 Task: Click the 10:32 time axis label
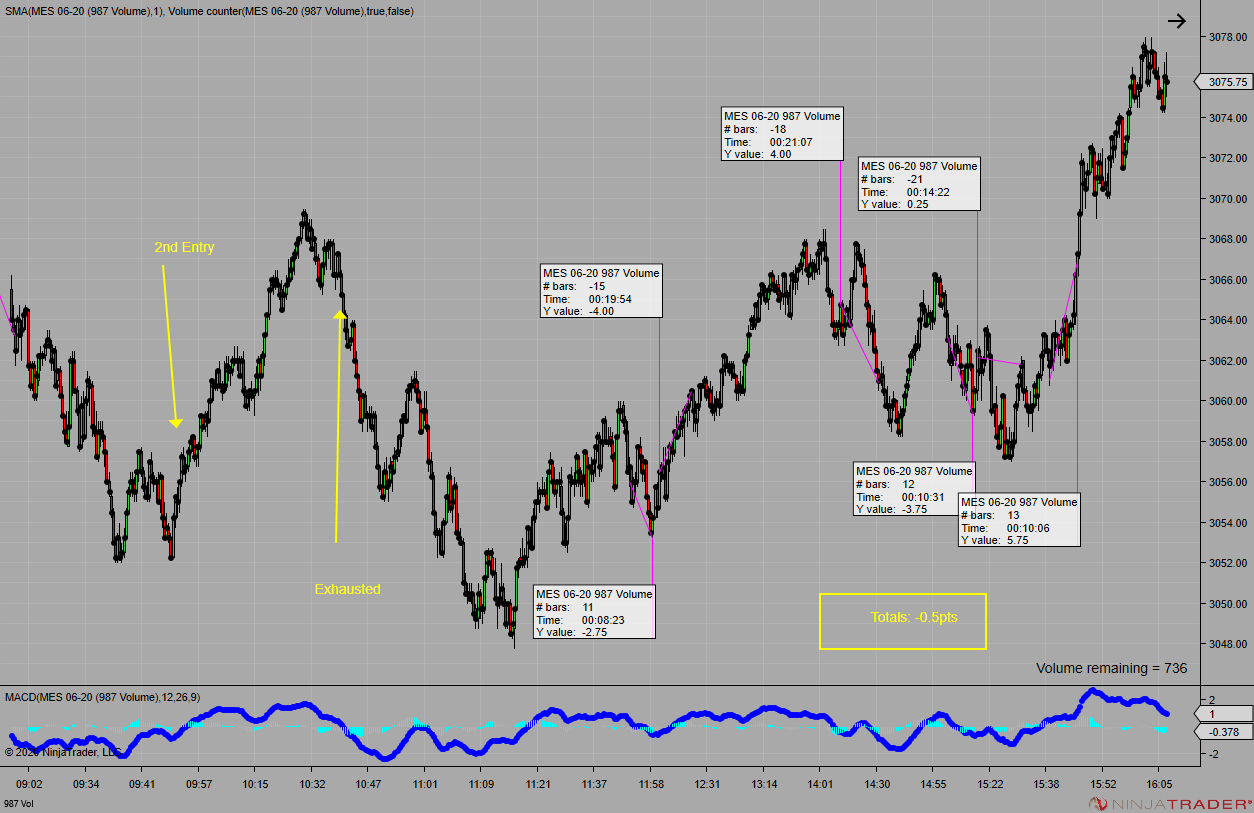coord(312,784)
